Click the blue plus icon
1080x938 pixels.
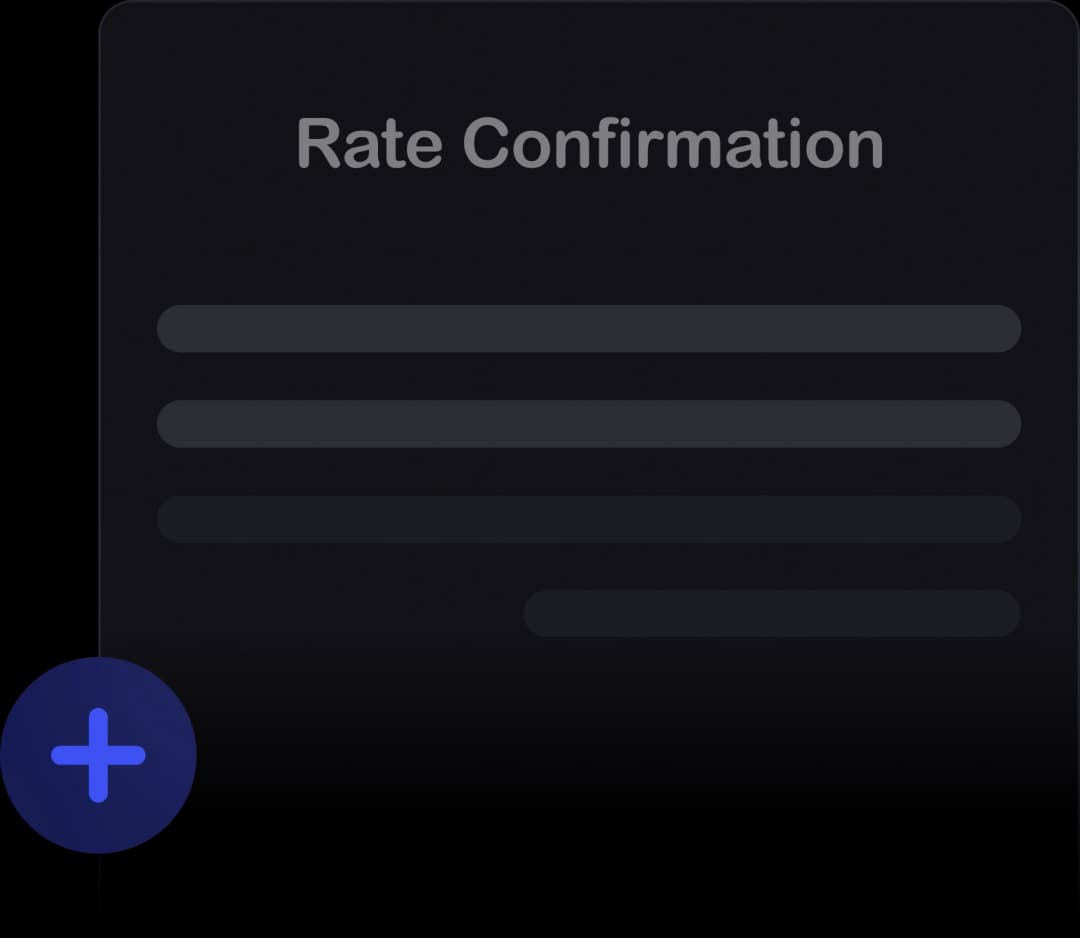[x=98, y=755]
